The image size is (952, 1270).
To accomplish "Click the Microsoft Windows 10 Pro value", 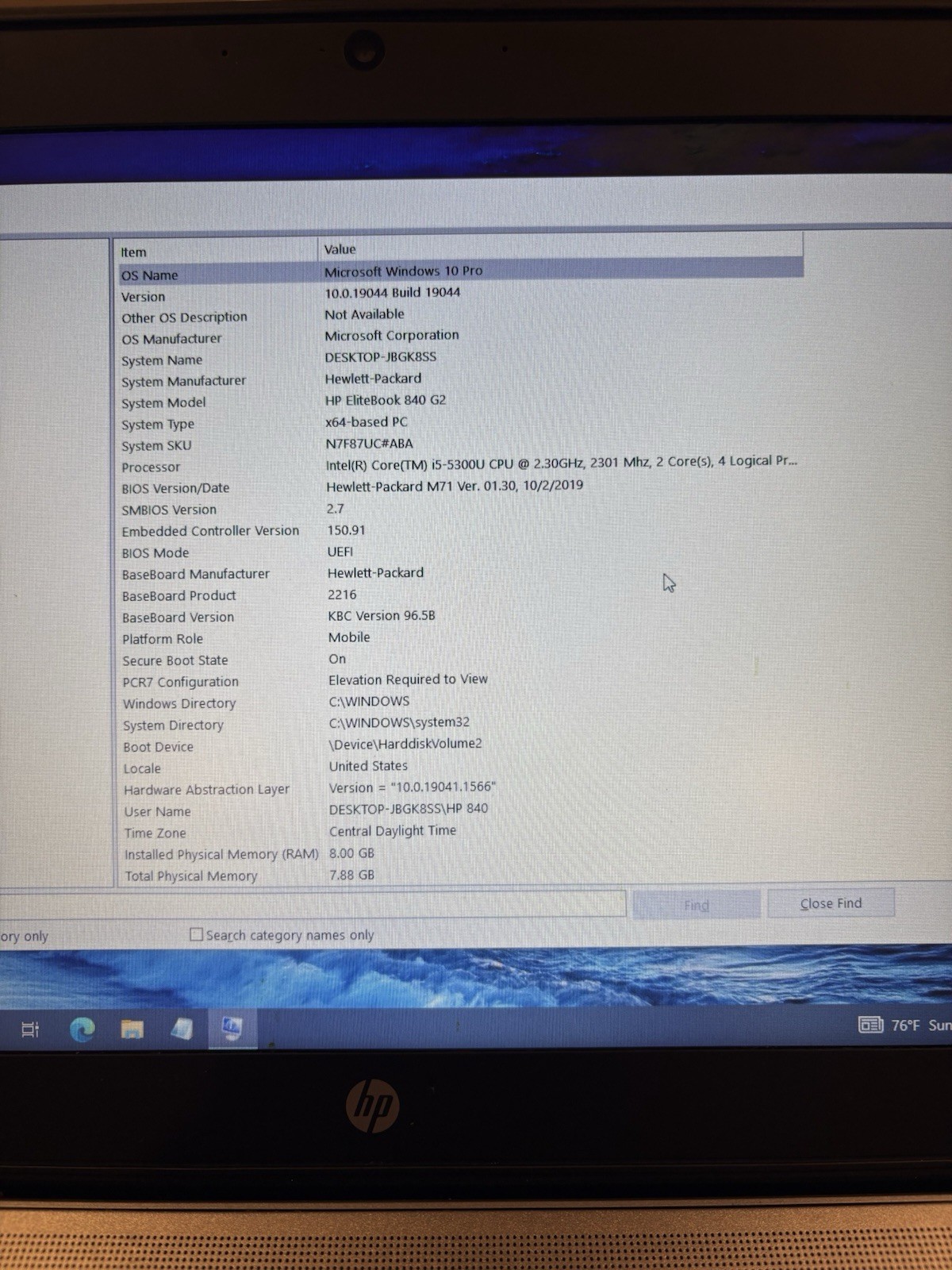I will click(x=404, y=271).
